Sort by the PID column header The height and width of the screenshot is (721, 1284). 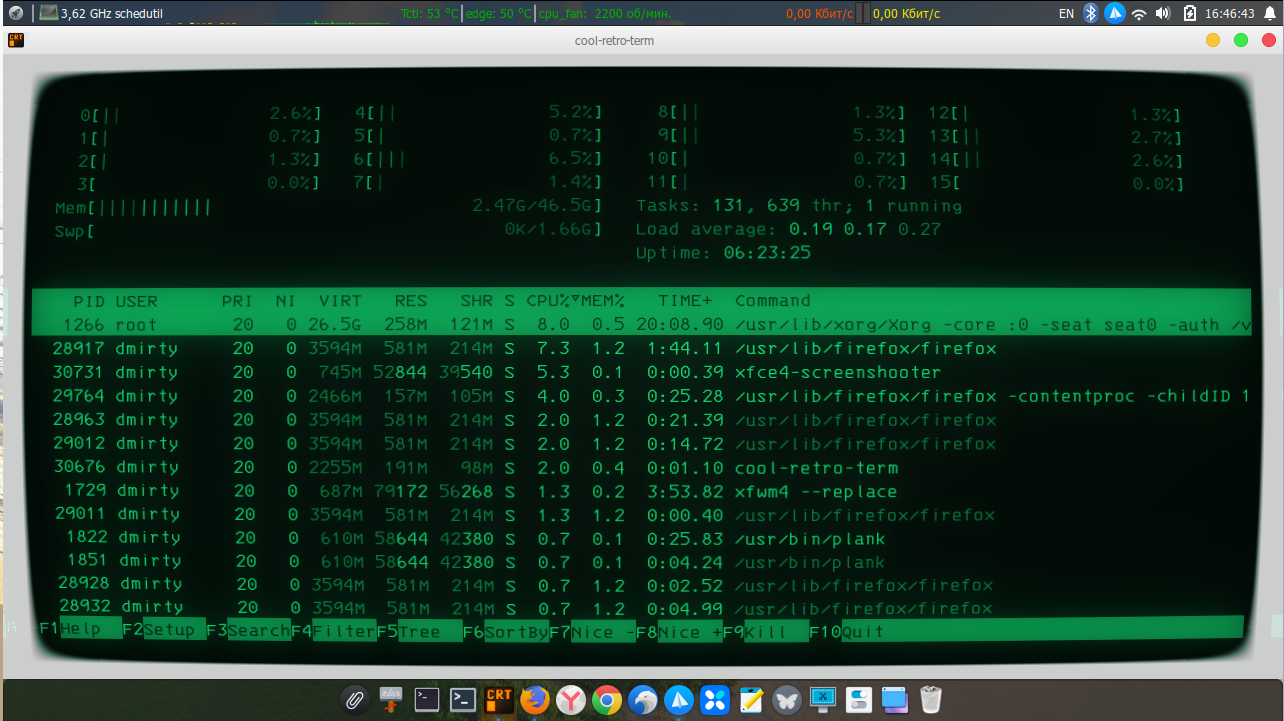87,301
